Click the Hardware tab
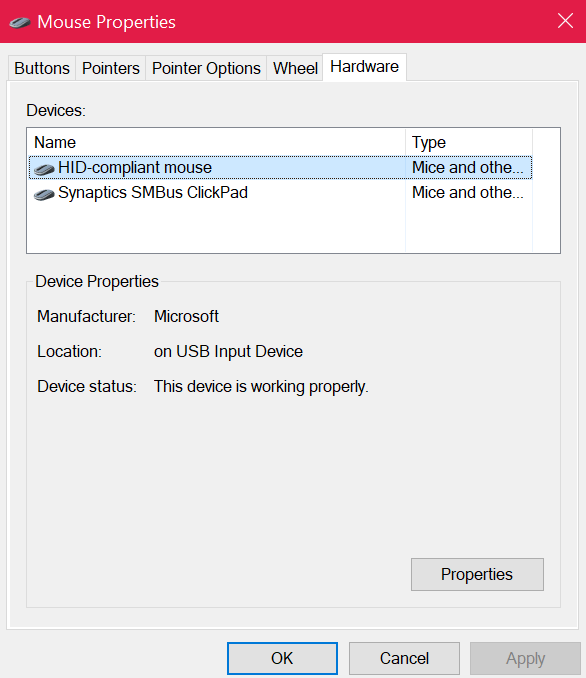Screen dimensions: 586x678 click(364, 67)
